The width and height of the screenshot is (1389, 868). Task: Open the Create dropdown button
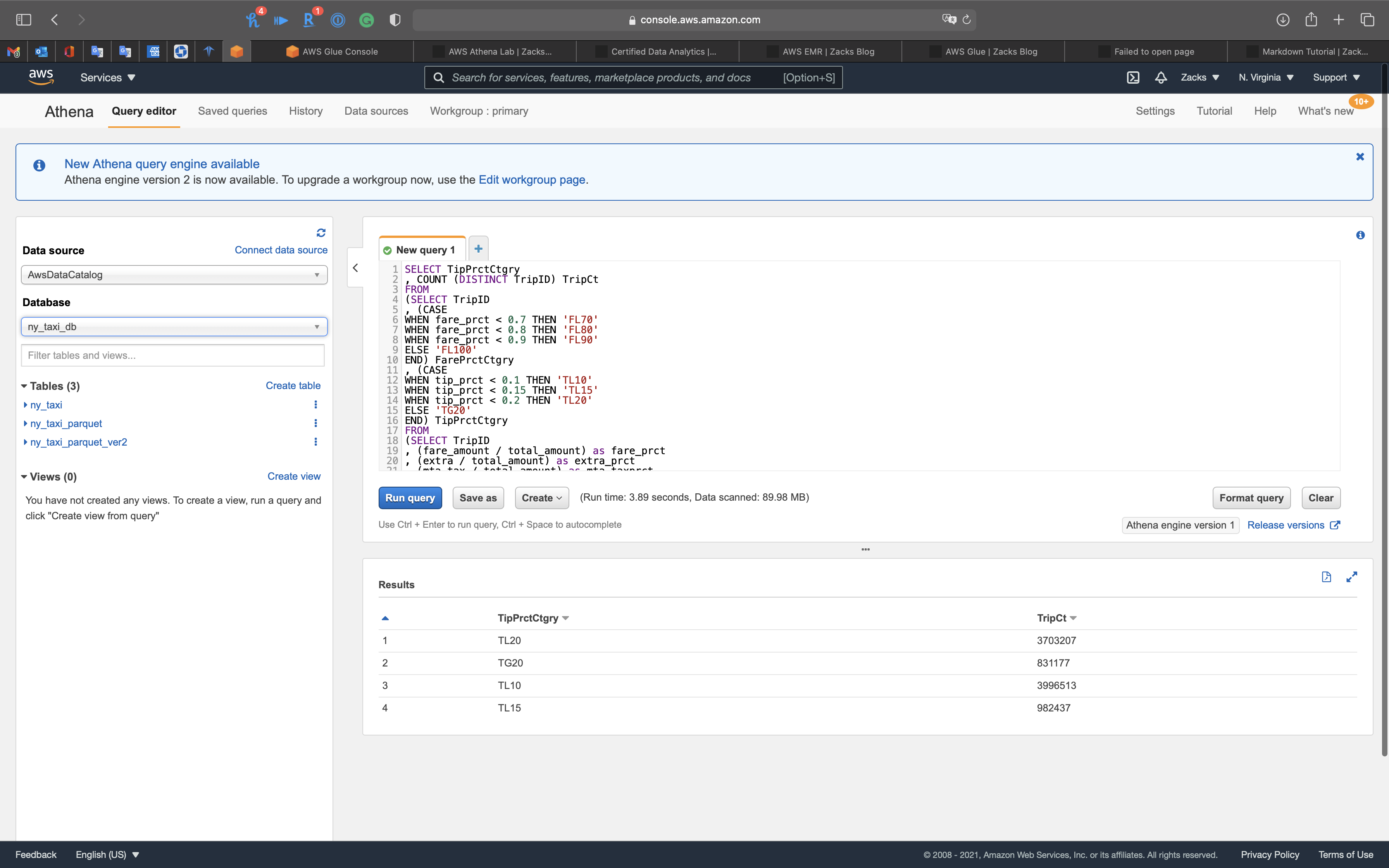pos(541,498)
